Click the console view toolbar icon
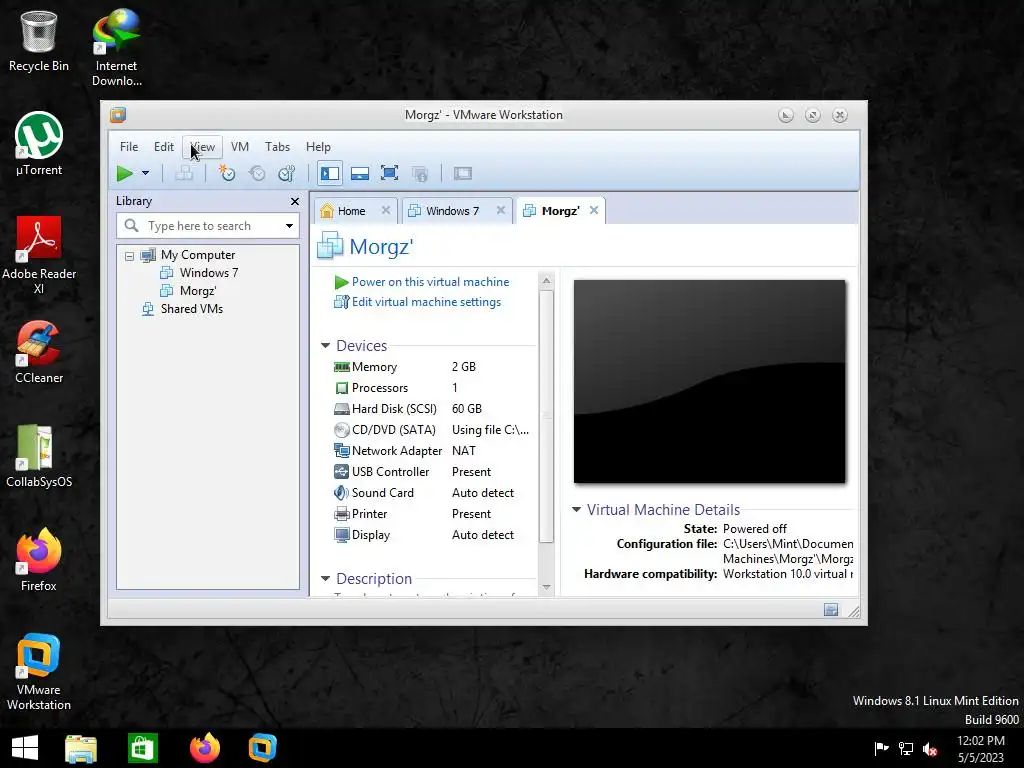The image size is (1024, 768). click(463, 174)
